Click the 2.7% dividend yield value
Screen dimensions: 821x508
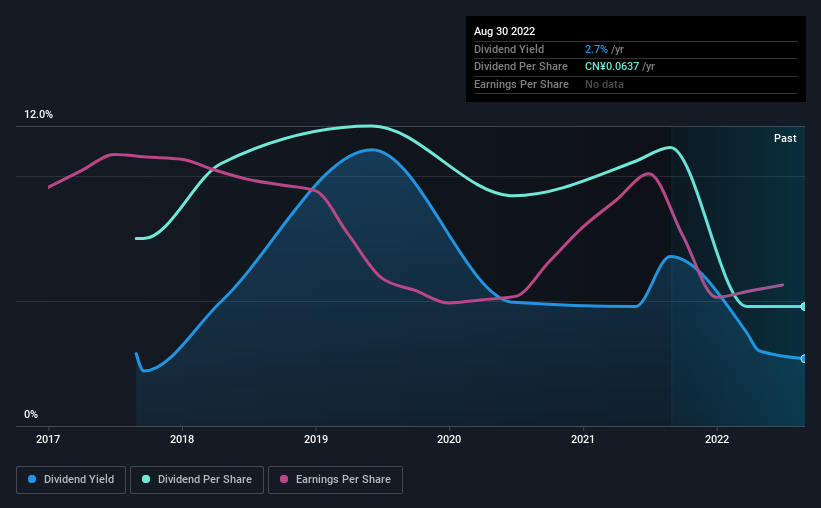(596, 49)
